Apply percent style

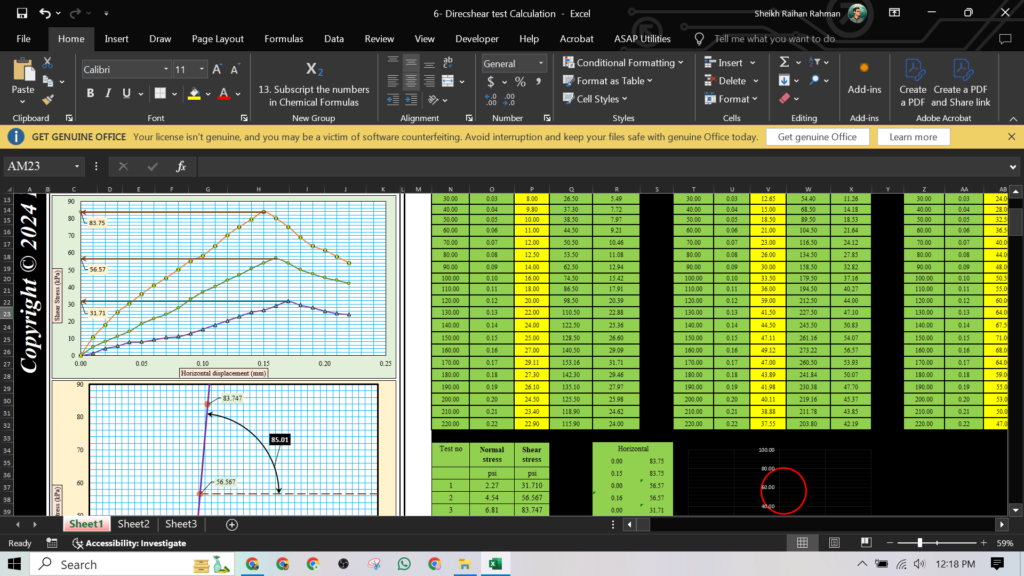point(520,82)
